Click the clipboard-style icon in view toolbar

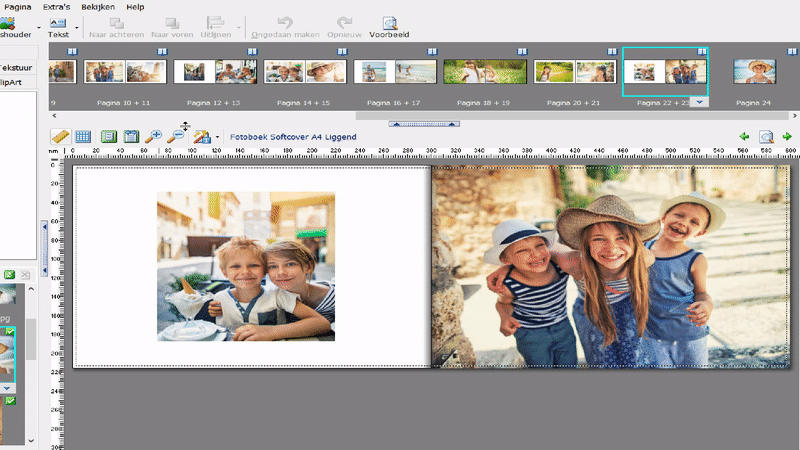[x=130, y=136]
